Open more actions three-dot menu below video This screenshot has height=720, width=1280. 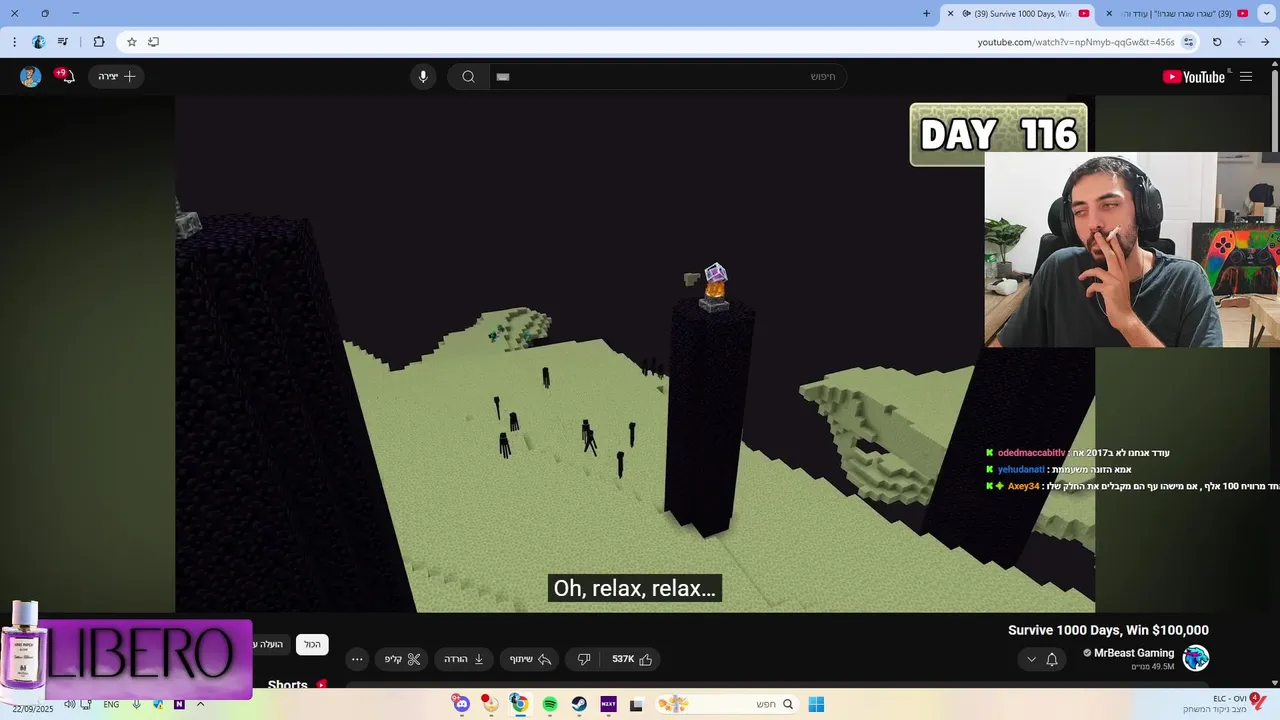pos(357,659)
